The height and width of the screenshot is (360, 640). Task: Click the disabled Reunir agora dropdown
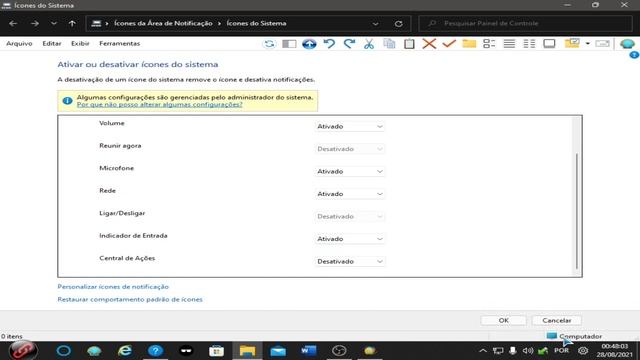pyautogui.click(x=350, y=149)
